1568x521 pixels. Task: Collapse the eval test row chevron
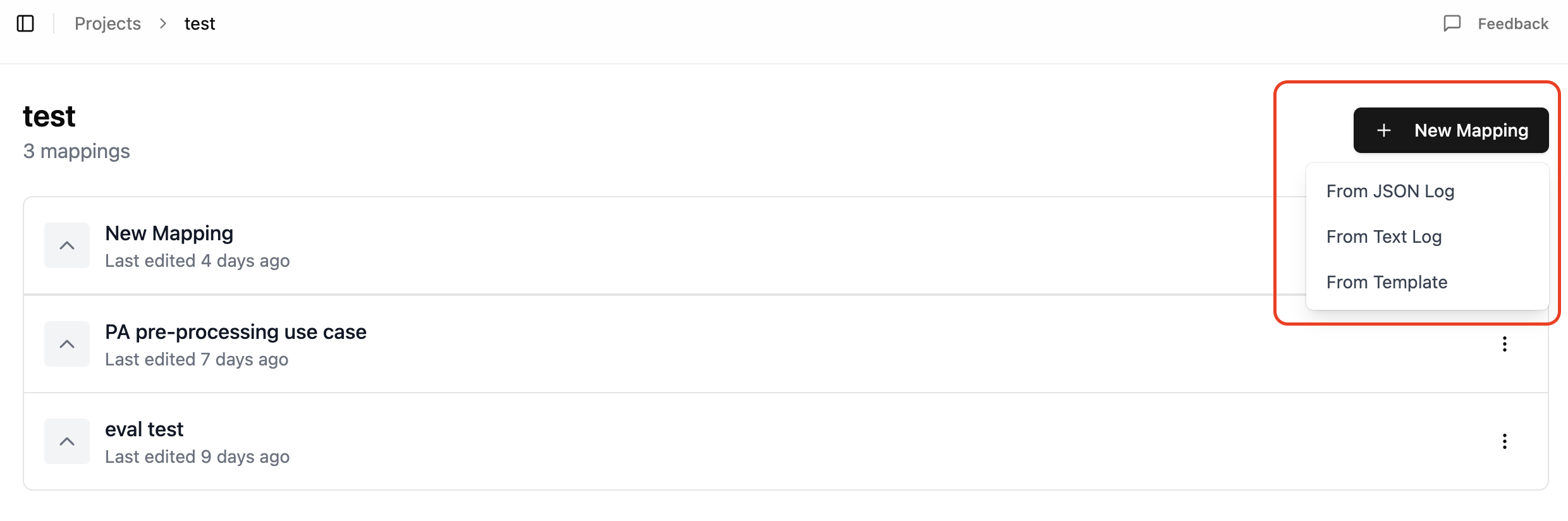click(x=67, y=441)
